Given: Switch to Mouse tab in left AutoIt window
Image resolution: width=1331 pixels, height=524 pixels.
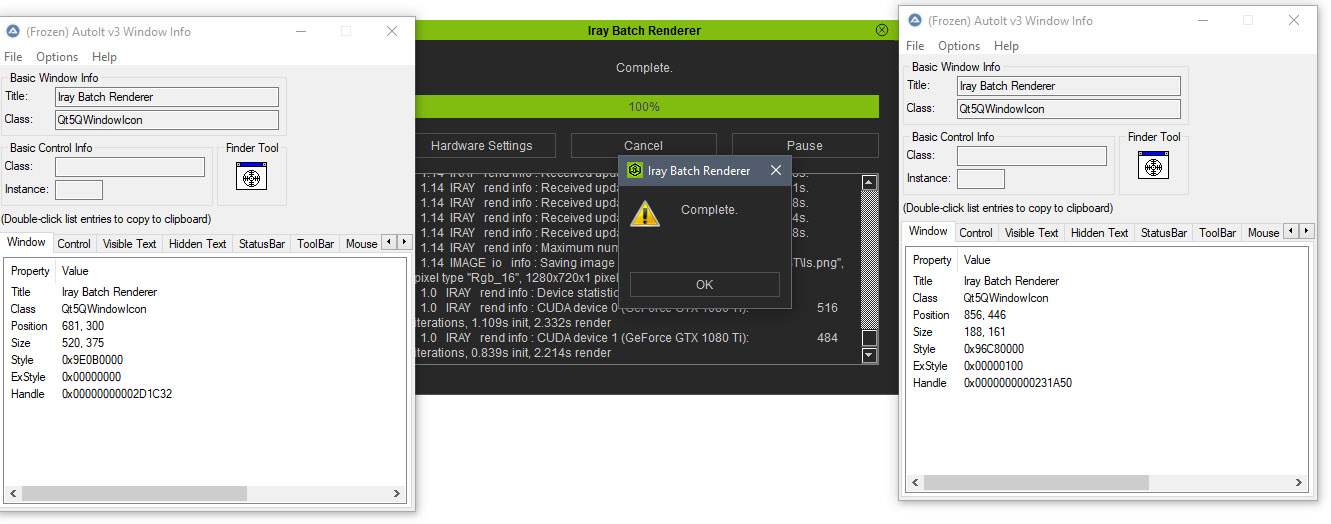Looking at the screenshot, I should click(x=361, y=243).
